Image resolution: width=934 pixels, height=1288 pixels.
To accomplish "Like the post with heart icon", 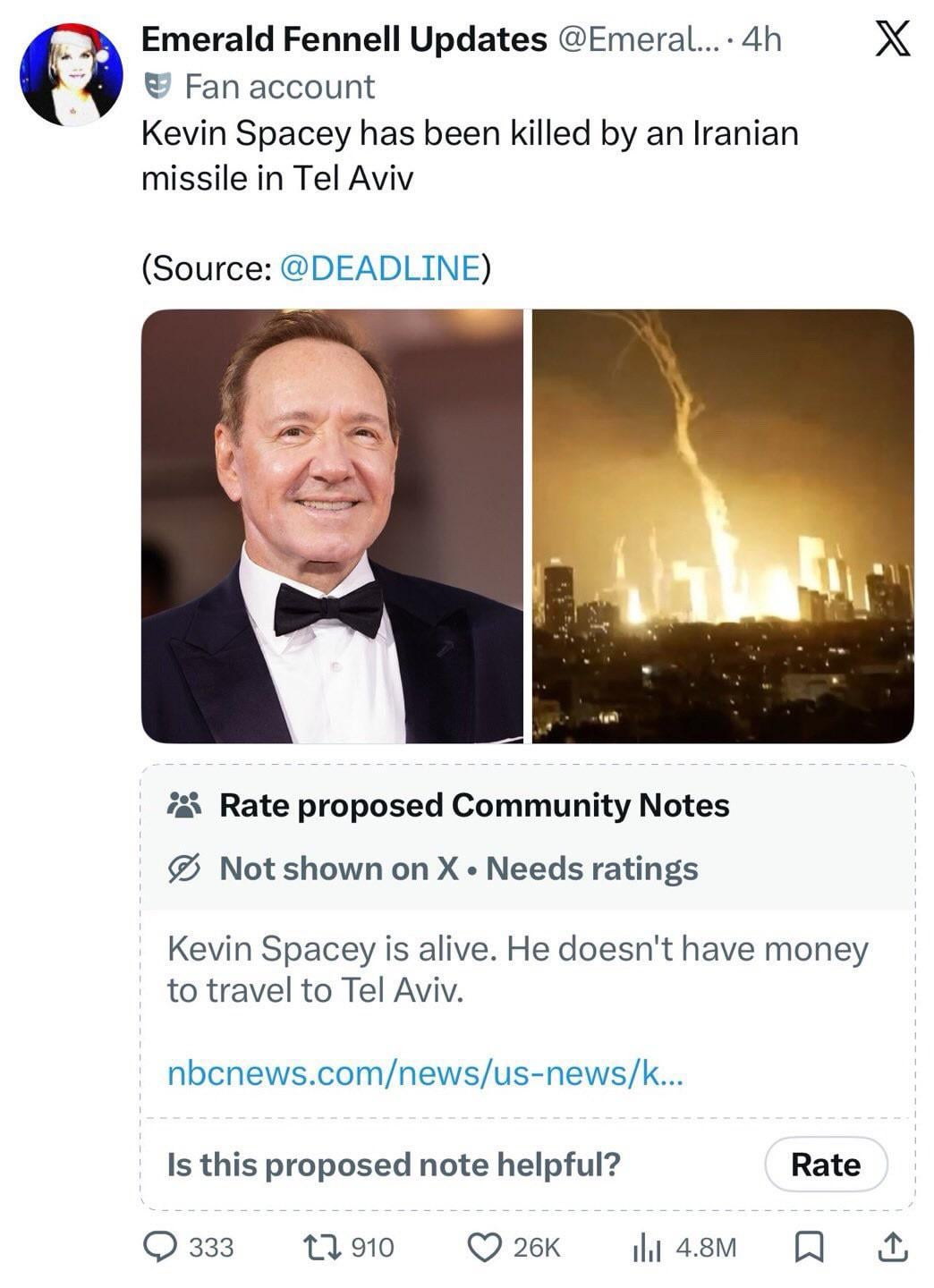I will (x=485, y=1247).
